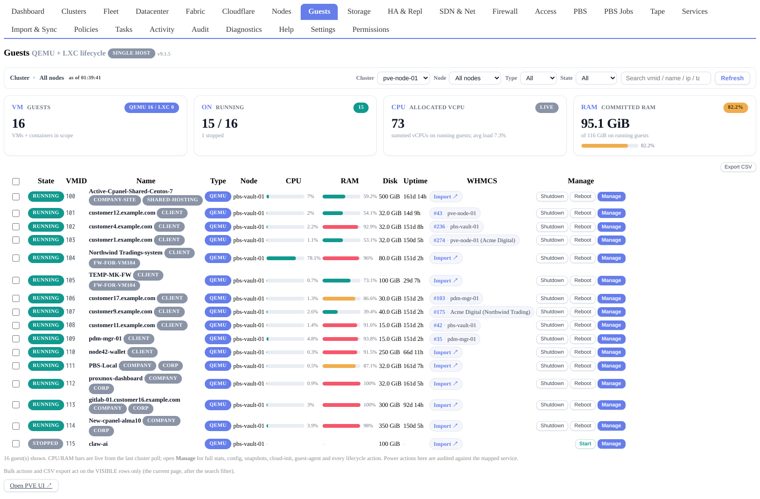Open WHMCS link #274 Acme Digital

coord(475,240)
